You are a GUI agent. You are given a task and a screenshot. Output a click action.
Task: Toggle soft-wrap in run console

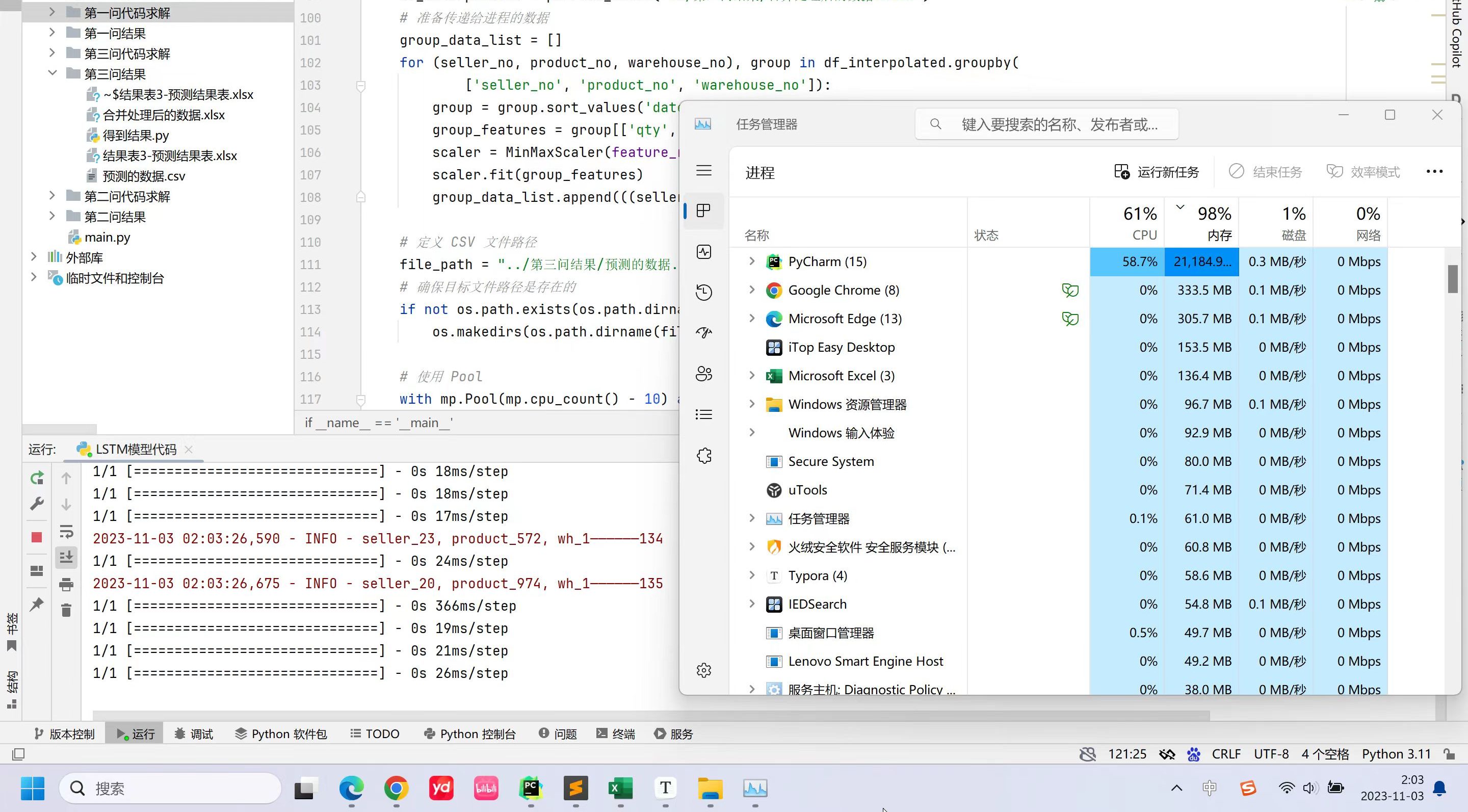(66, 532)
